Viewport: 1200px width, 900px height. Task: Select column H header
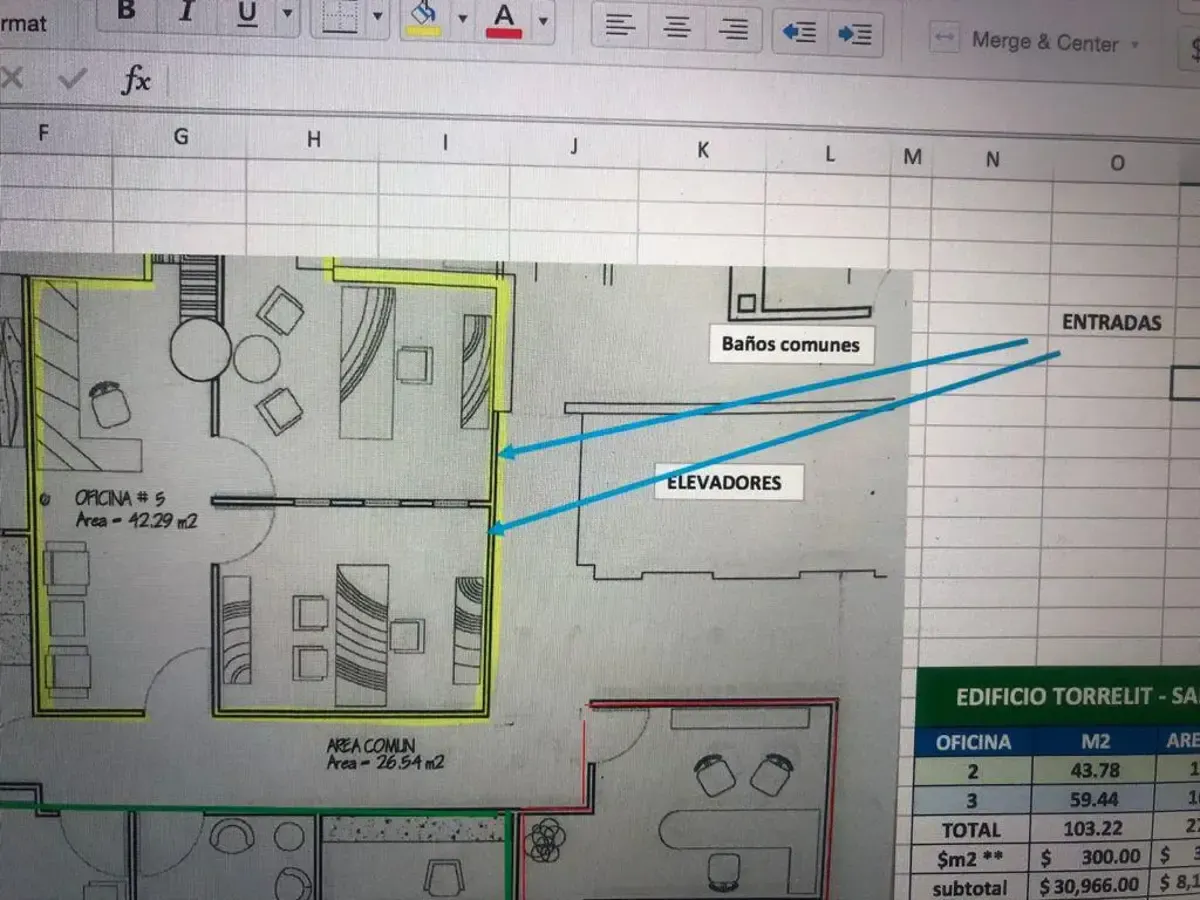pos(314,140)
